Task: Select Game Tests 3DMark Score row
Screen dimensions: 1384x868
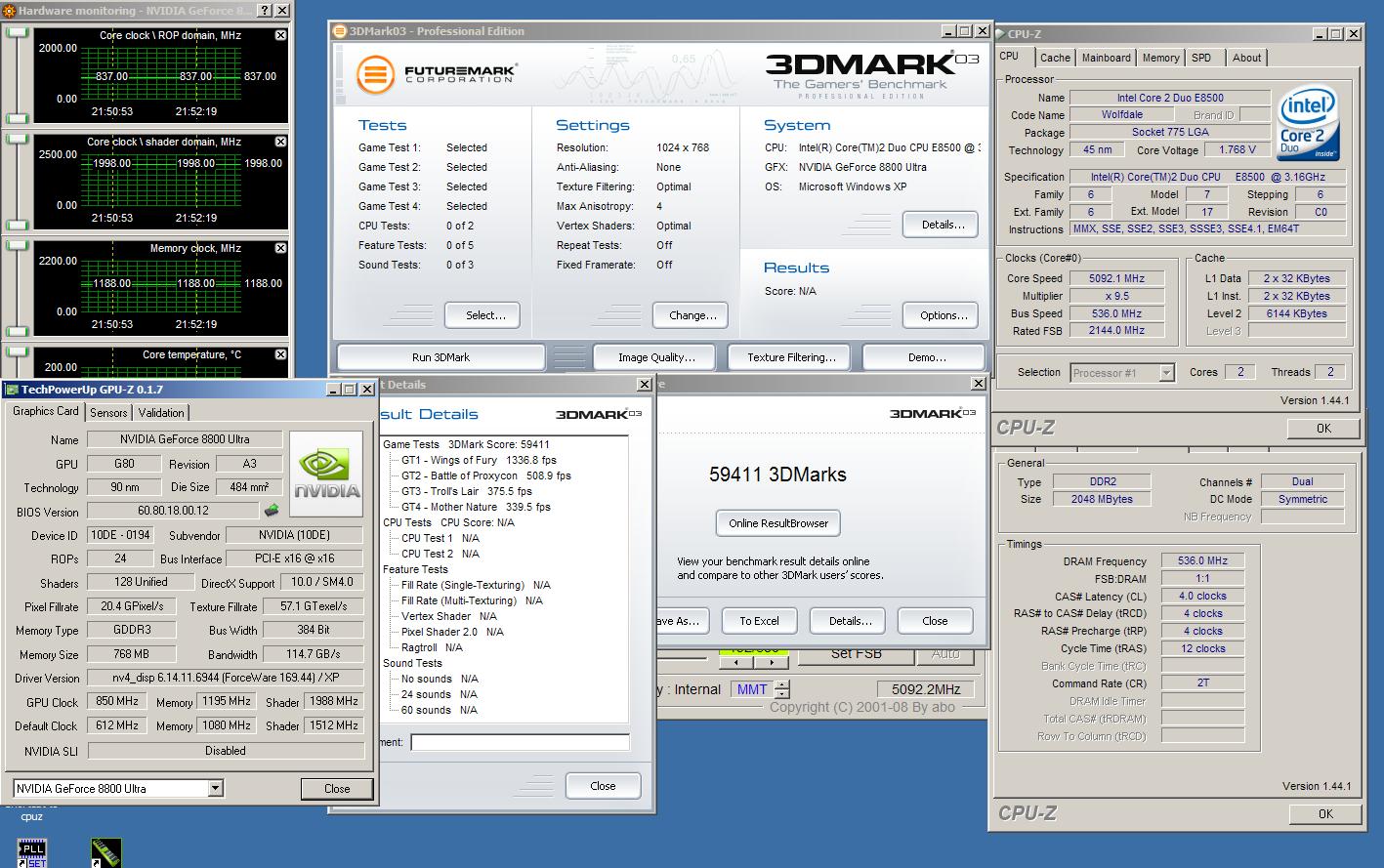Action: pyautogui.click(x=466, y=444)
